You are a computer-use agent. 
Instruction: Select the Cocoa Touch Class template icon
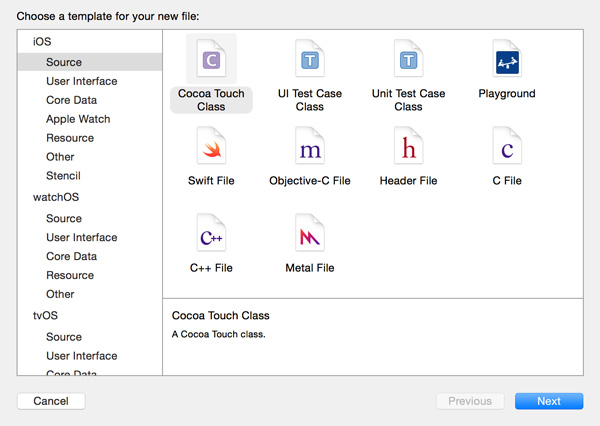211,59
